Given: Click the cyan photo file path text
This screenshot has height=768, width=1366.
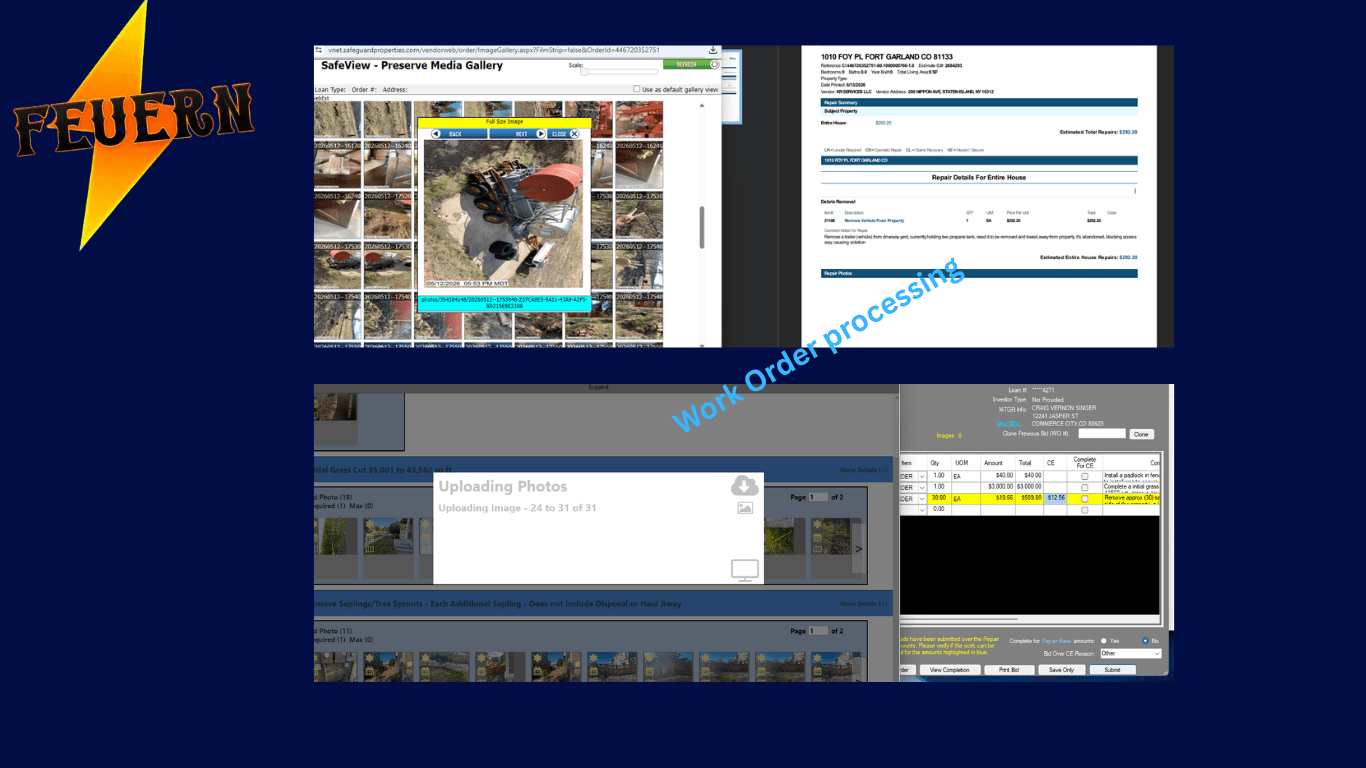Looking at the screenshot, I should tap(503, 302).
